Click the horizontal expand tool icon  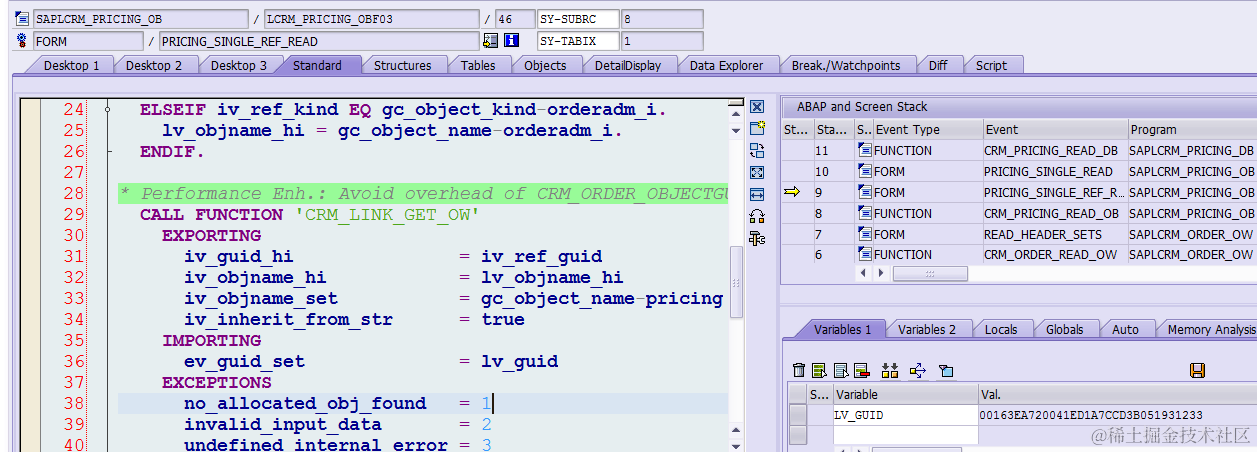(757, 194)
